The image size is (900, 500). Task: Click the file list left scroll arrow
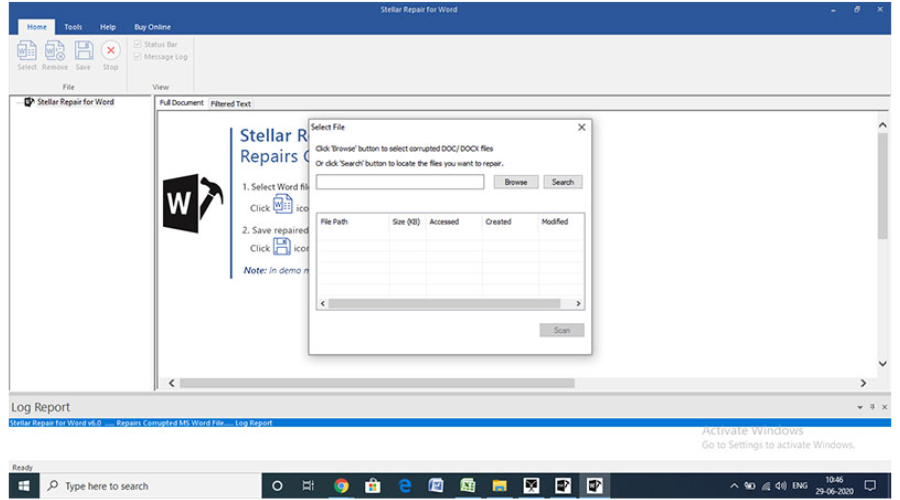pos(323,304)
